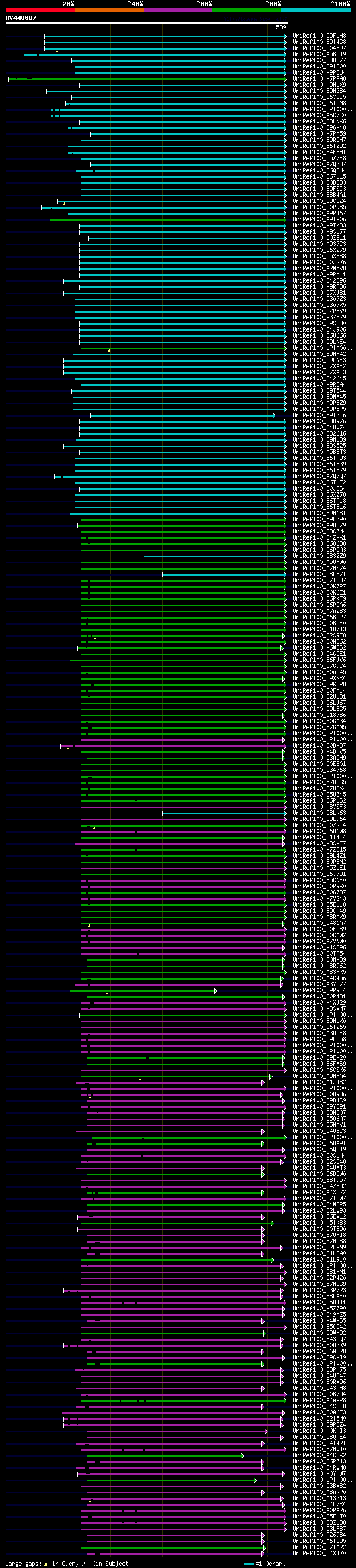Viewport: 356px width, 1568px height.
Task: Select the UniRef100_C9L4Z1 label
Action: click(x=319, y=855)
